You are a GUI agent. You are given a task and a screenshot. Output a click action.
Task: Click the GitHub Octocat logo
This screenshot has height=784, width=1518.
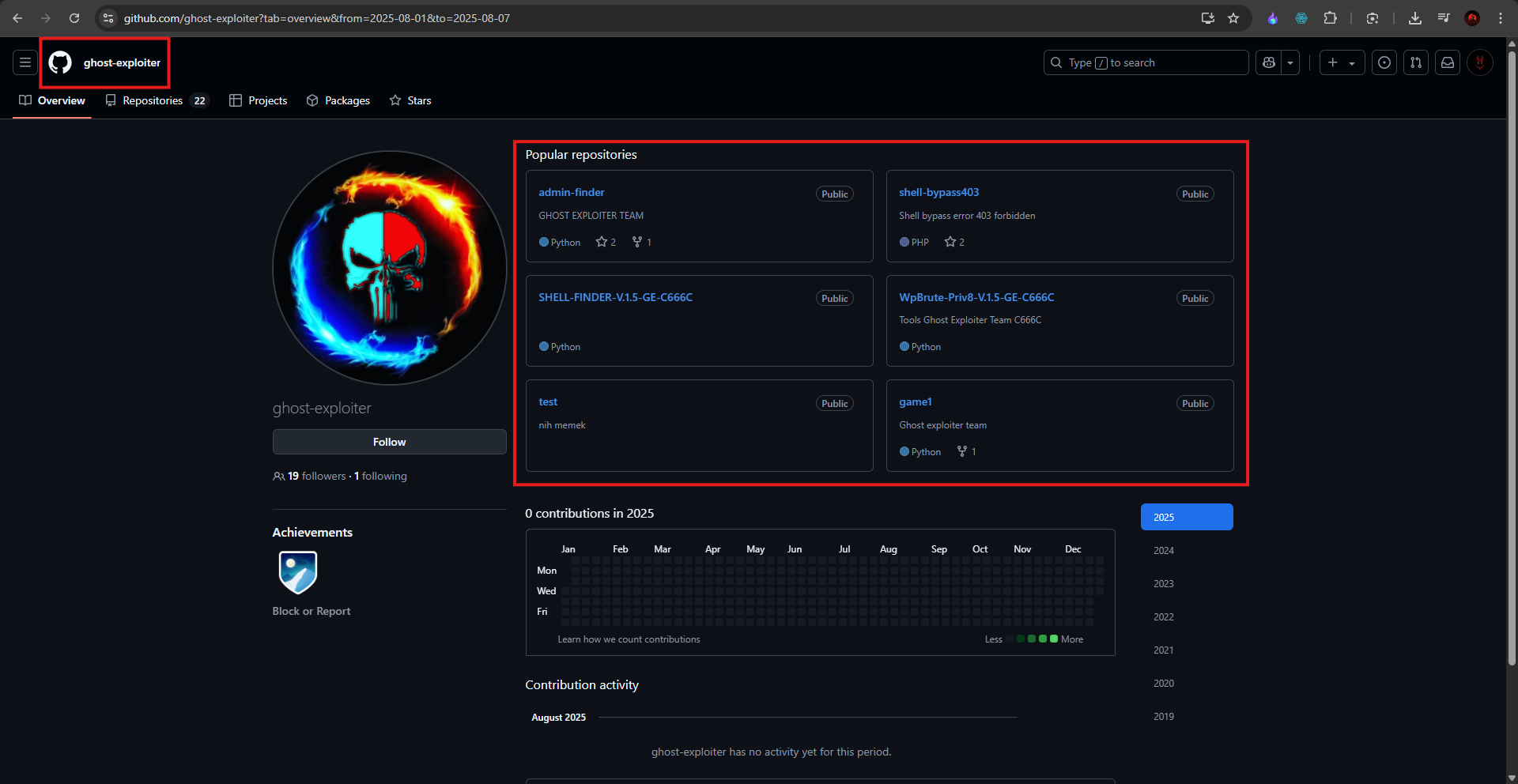(60, 62)
